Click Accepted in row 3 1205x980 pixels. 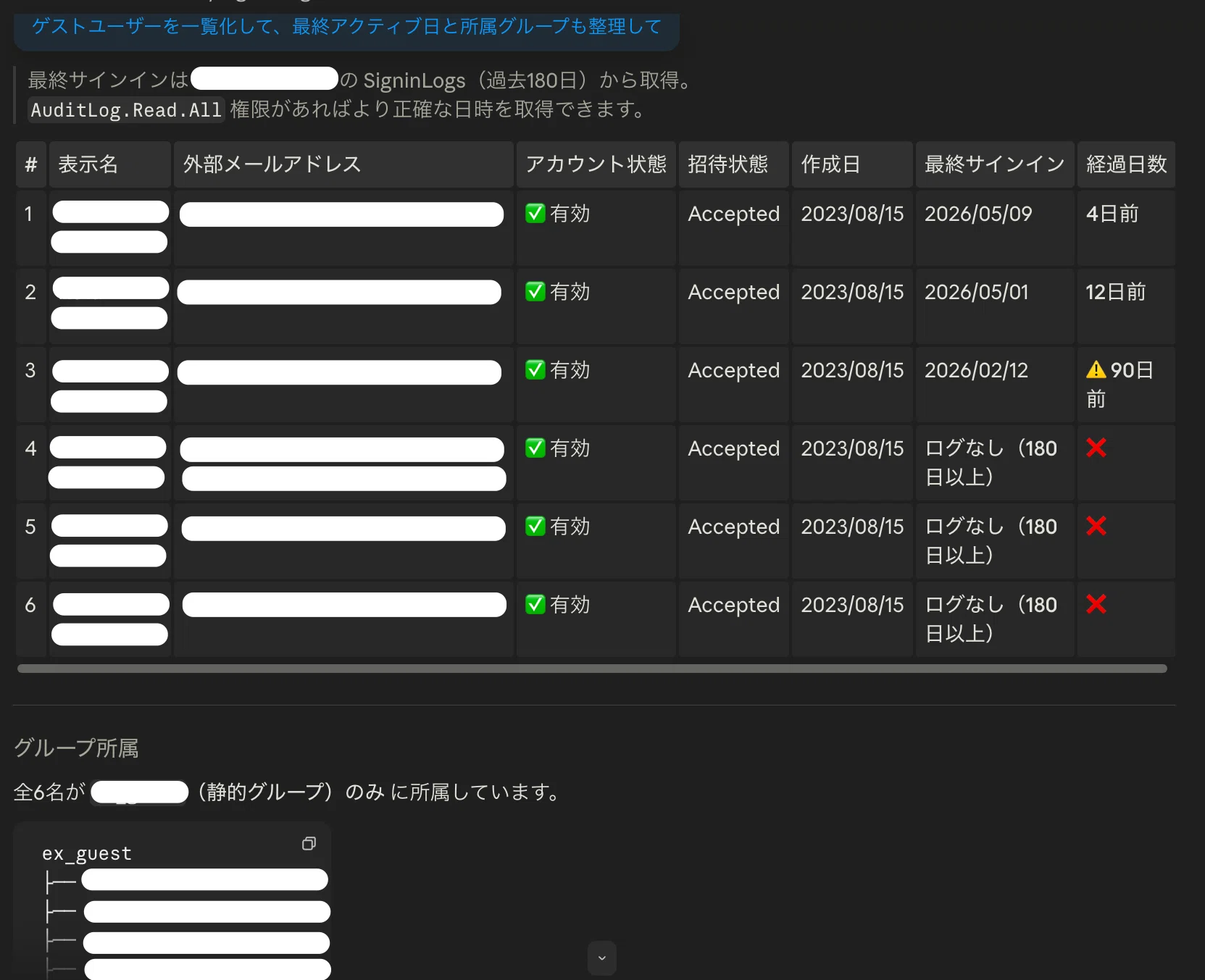point(734,371)
